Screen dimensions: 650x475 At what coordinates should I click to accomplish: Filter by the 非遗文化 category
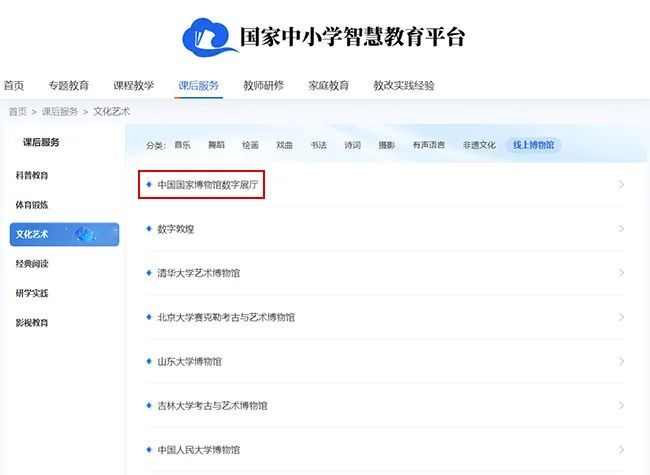[x=479, y=145]
